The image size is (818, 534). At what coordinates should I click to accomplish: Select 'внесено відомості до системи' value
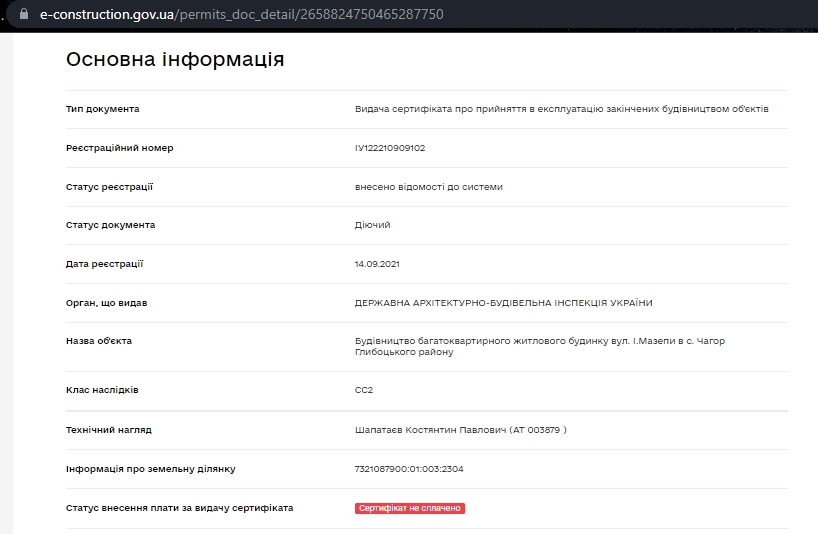429,187
